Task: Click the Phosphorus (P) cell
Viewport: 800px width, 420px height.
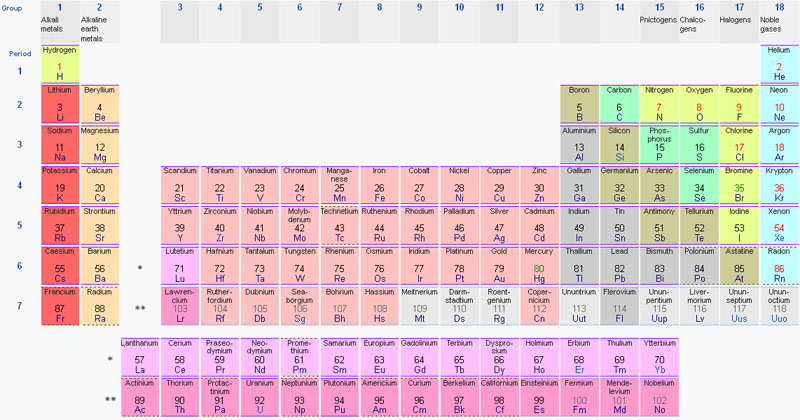Action: 659,144
